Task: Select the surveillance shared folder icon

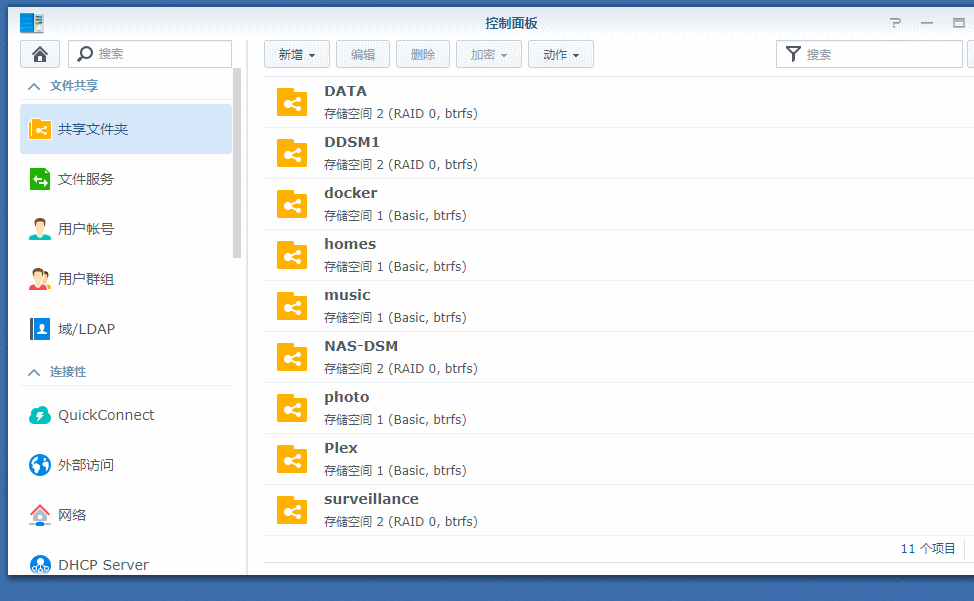Action: click(292, 510)
